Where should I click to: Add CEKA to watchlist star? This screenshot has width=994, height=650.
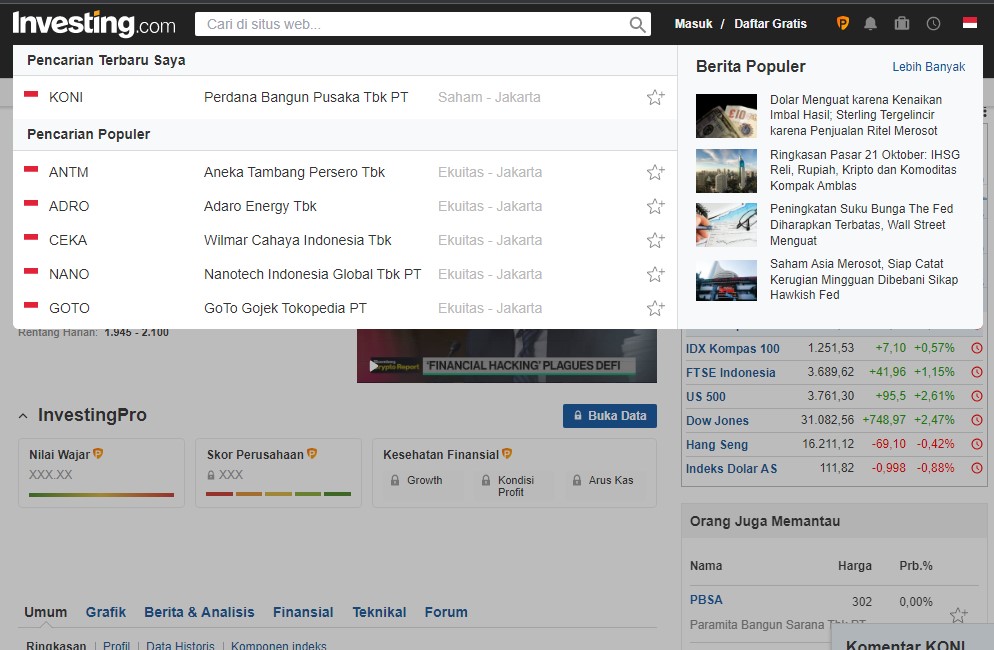point(655,240)
